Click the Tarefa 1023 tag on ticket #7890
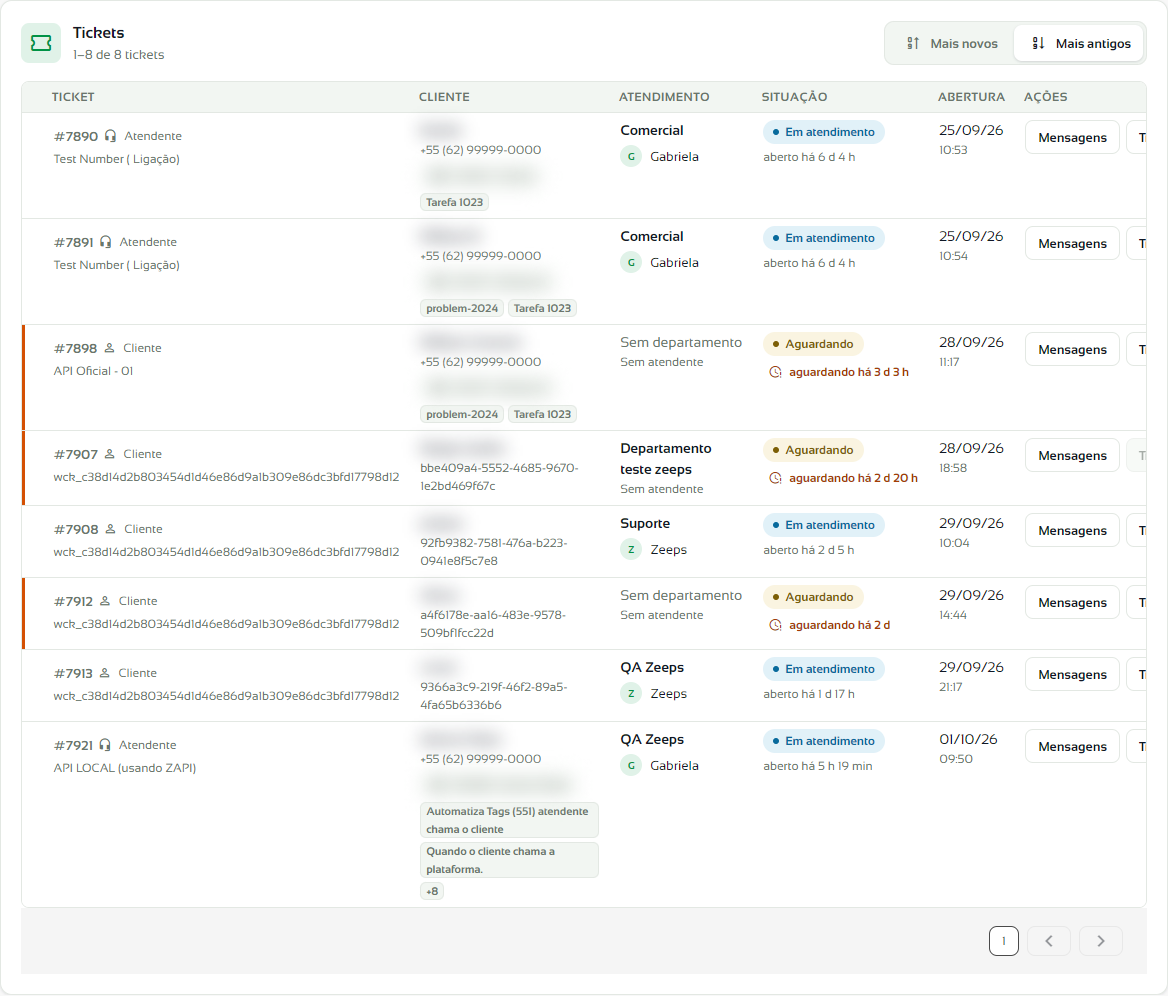Viewport: 1168px width, 996px height. 454,202
